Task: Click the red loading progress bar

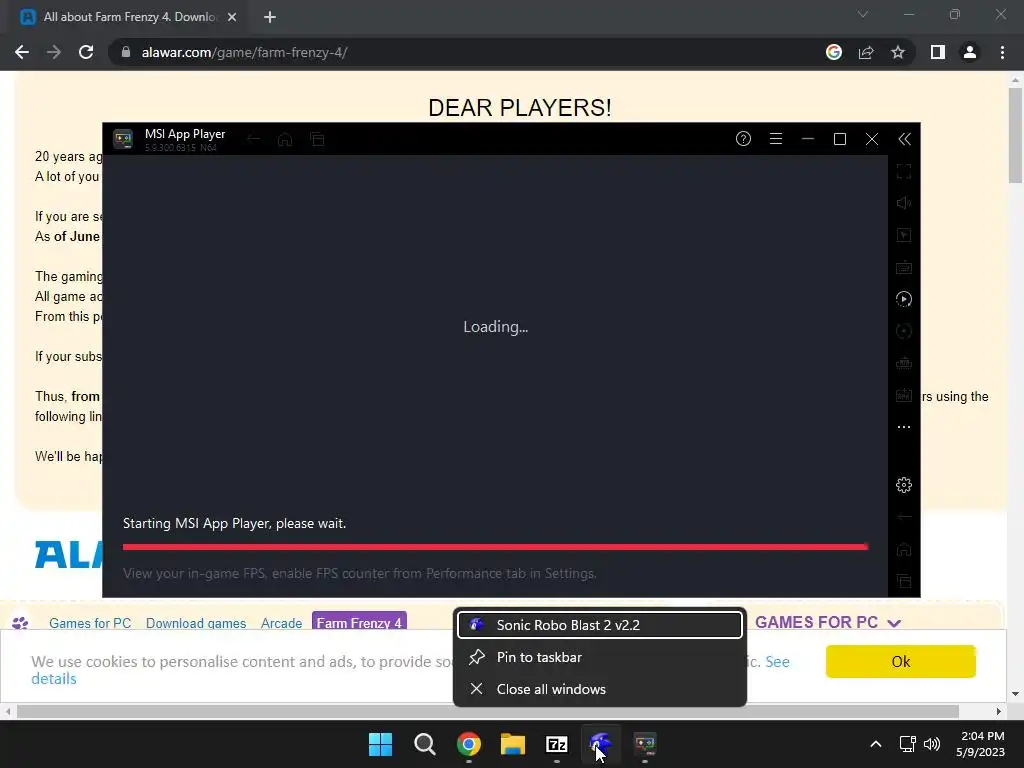Action: click(x=495, y=547)
